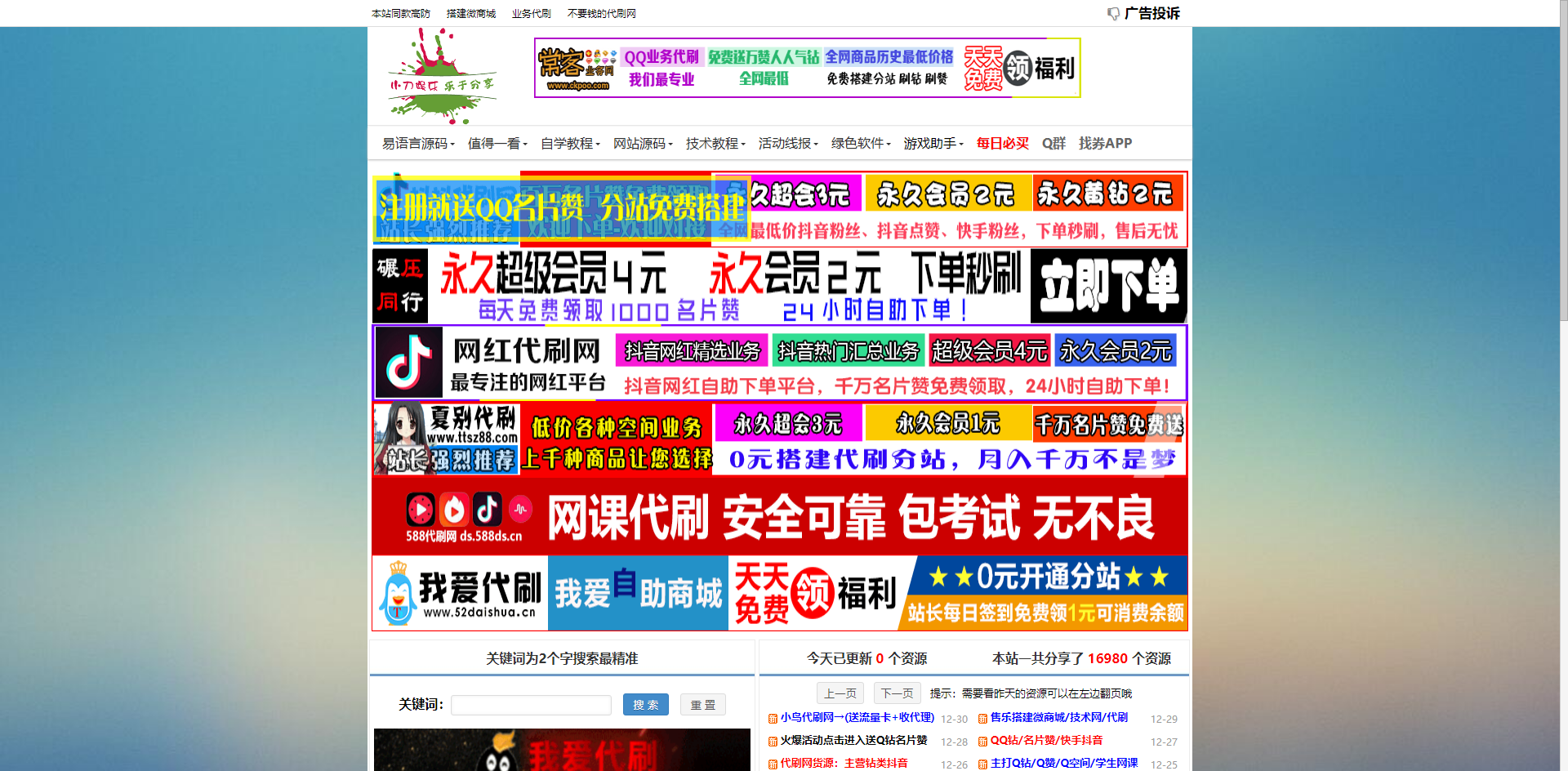Click the orange Kuaishou icon in 网课代刷 banner

coord(454,510)
